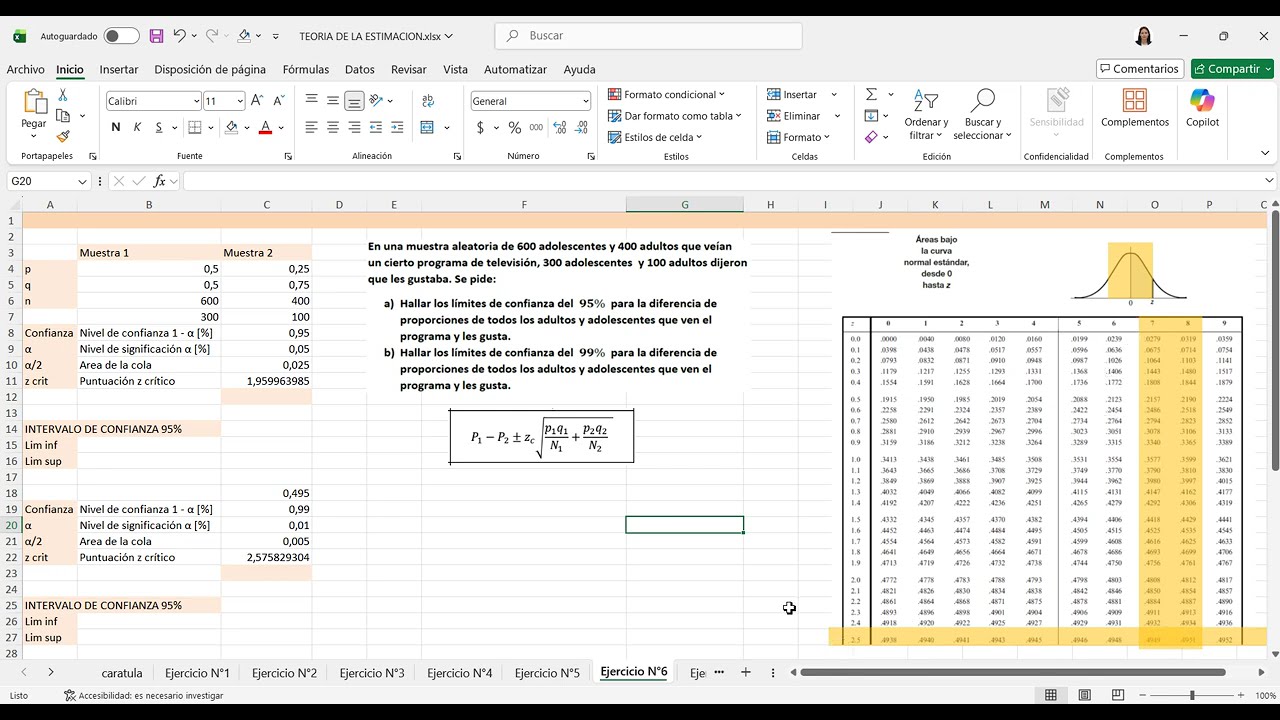Open the Ejercicio N°3 sheet tab
This screenshot has height=720, width=1280.
[x=372, y=673]
